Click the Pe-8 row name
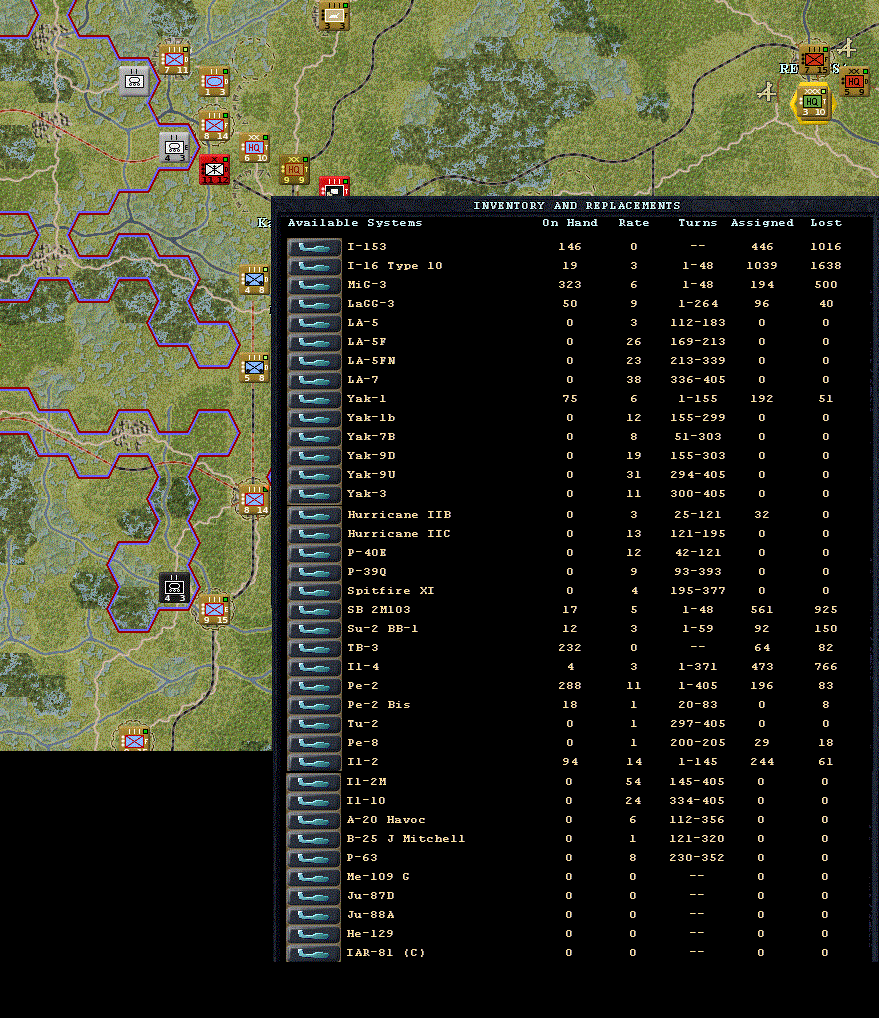This screenshot has width=879, height=1018. (x=363, y=743)
